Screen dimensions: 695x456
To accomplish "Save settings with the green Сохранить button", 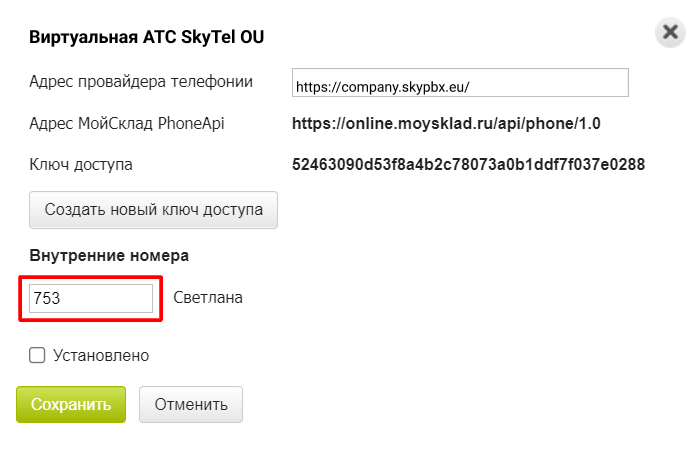I will [x=71, y=404].
